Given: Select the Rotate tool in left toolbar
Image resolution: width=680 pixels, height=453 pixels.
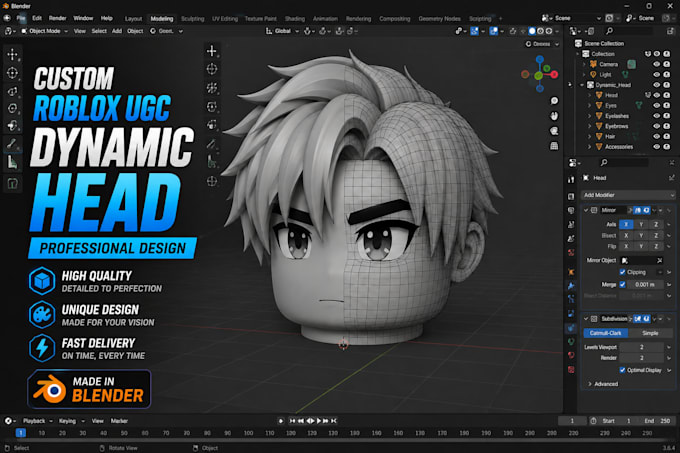Looking at the screenshot, I should tap(13, 91).
